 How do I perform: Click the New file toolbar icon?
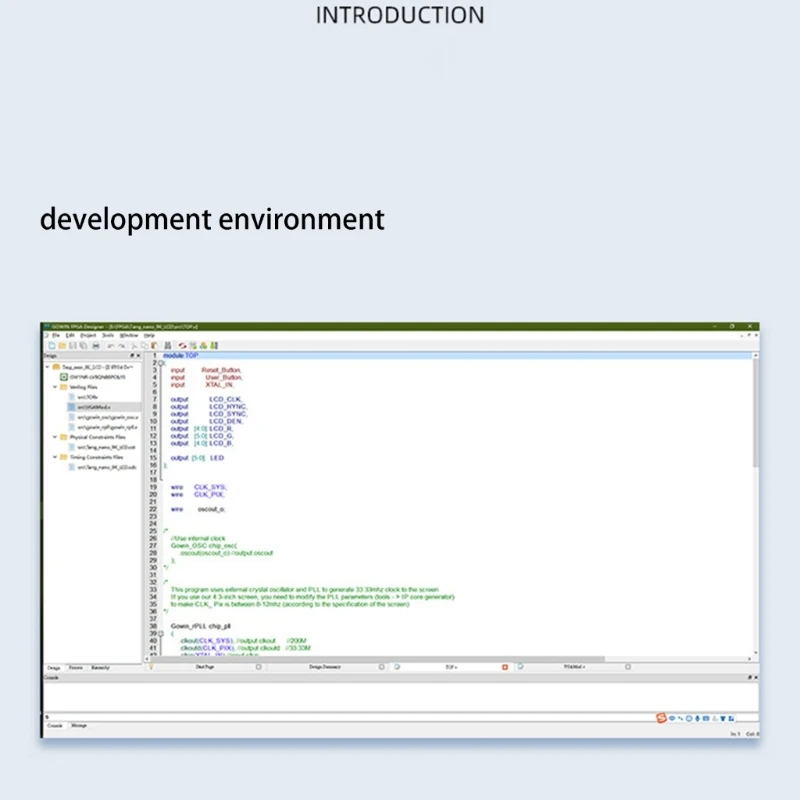[x=52, y=345]
